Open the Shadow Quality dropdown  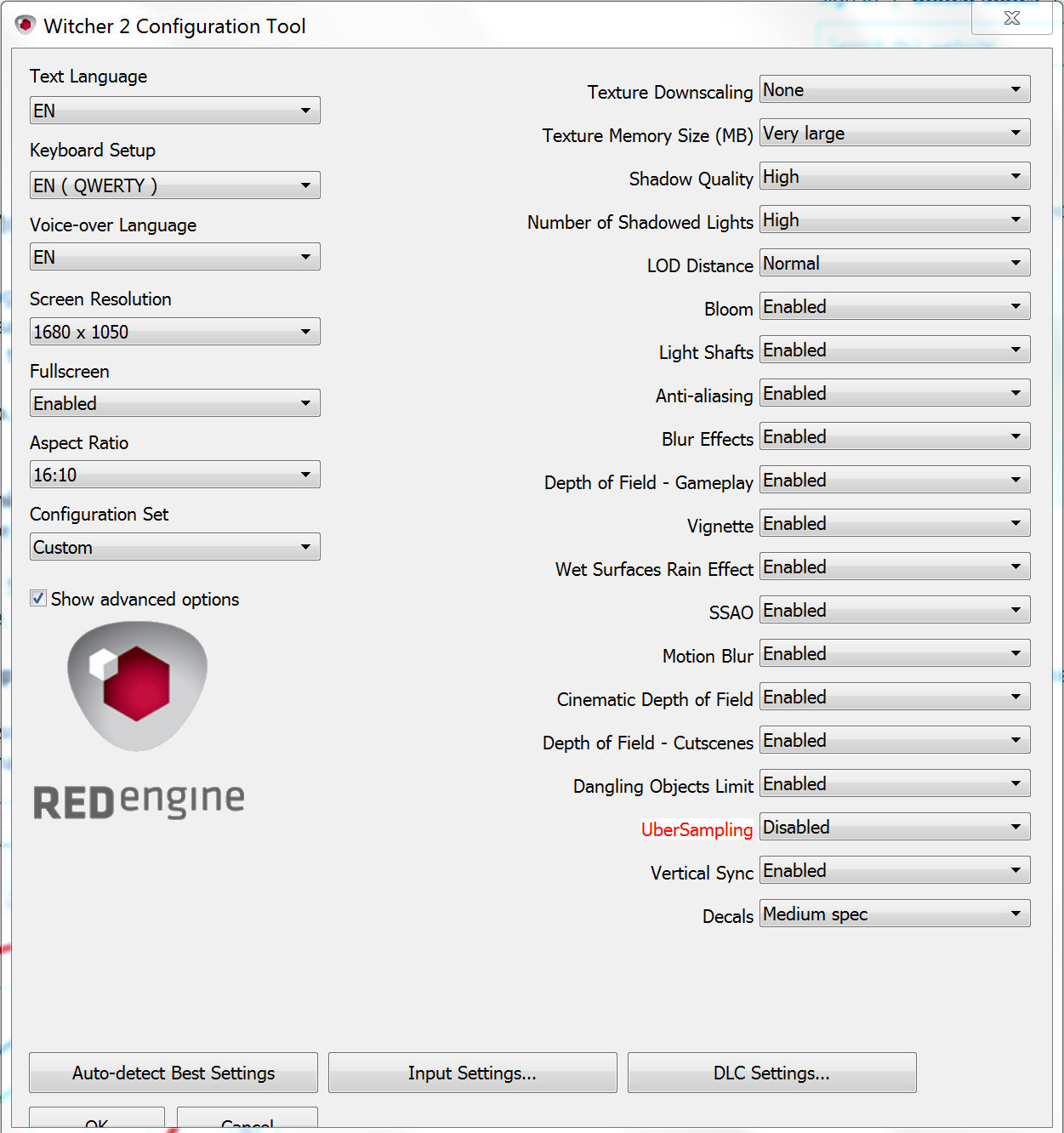[x=895, y=176]
